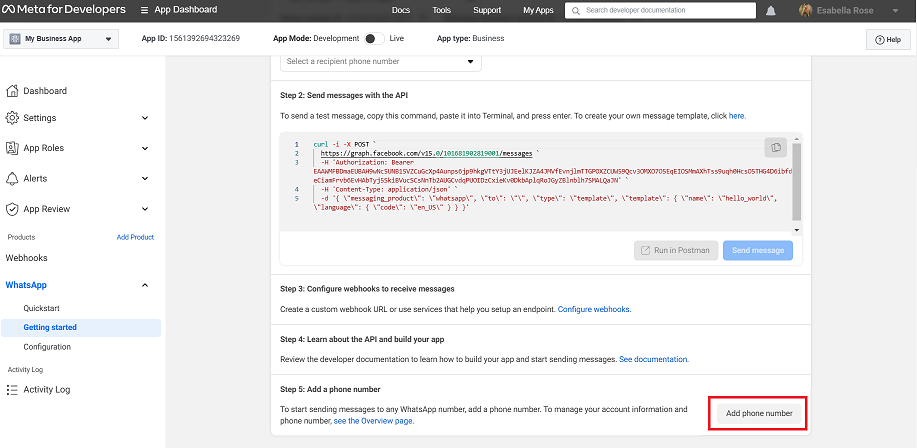Viewport: 917px width, 448px height.
Task: Click the graph.facebook.com URL in code
Action: [426, 153]
